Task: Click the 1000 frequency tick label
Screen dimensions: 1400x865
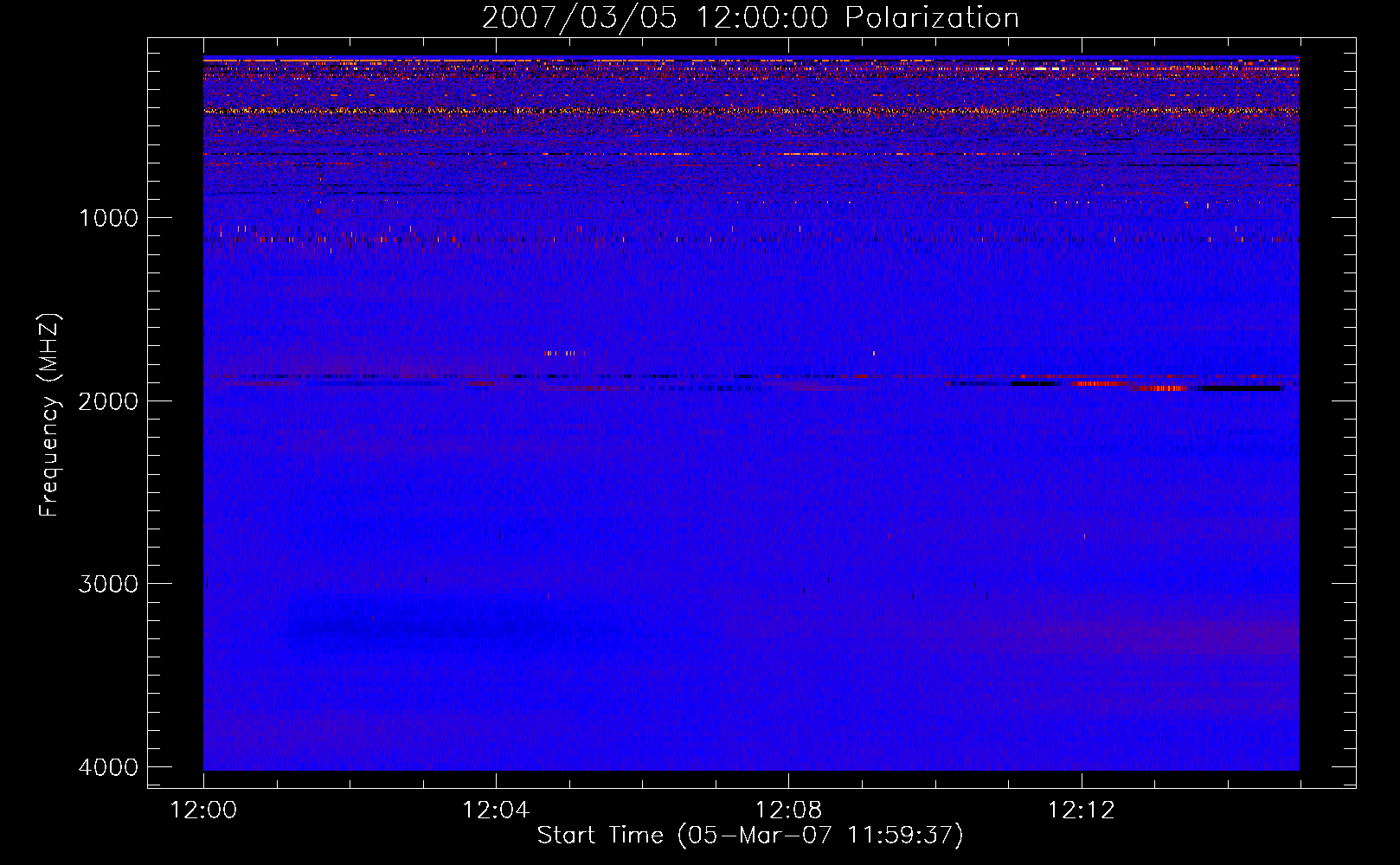Action: (108, 217)
